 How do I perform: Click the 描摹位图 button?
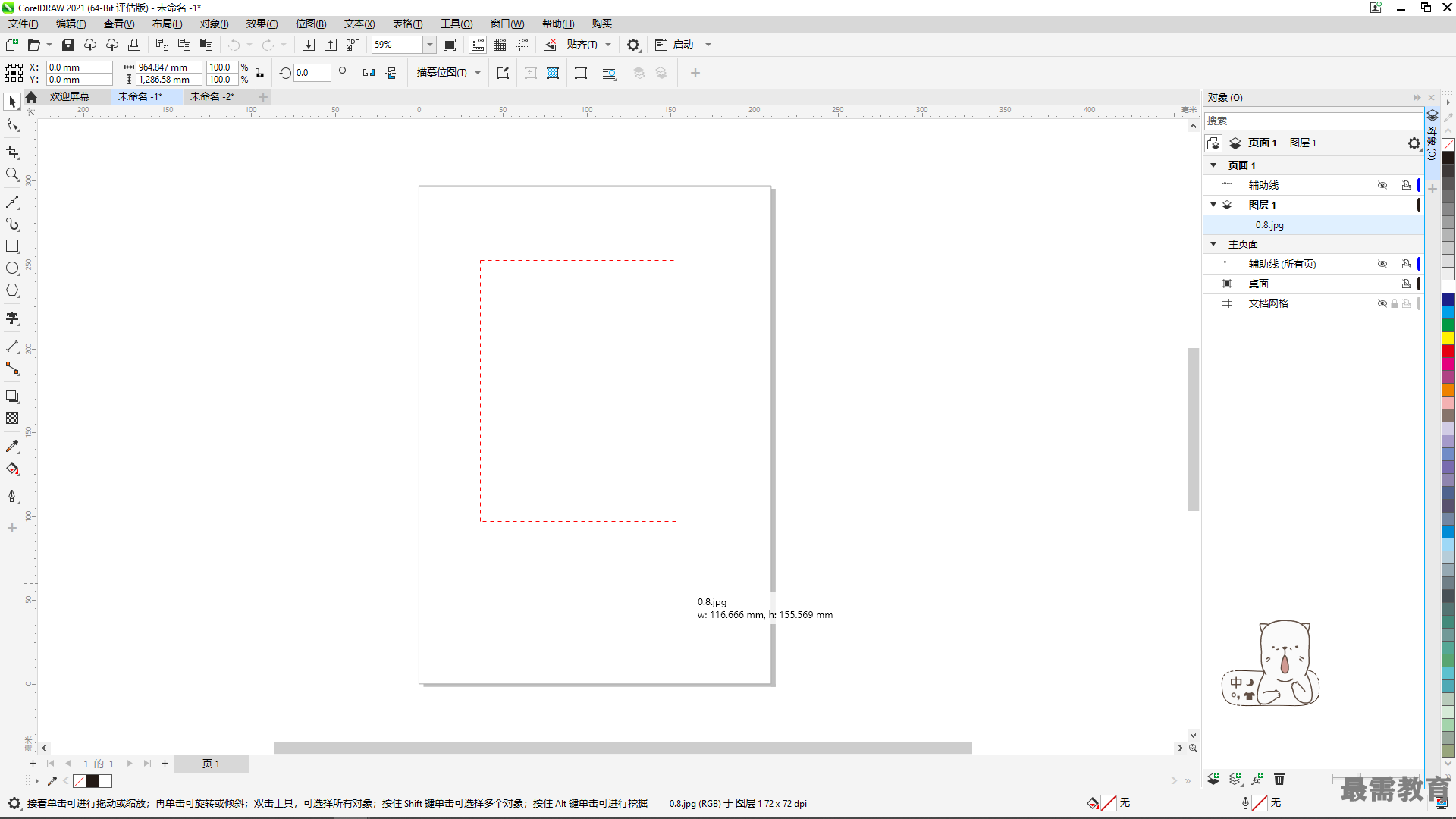click(441, 73)
